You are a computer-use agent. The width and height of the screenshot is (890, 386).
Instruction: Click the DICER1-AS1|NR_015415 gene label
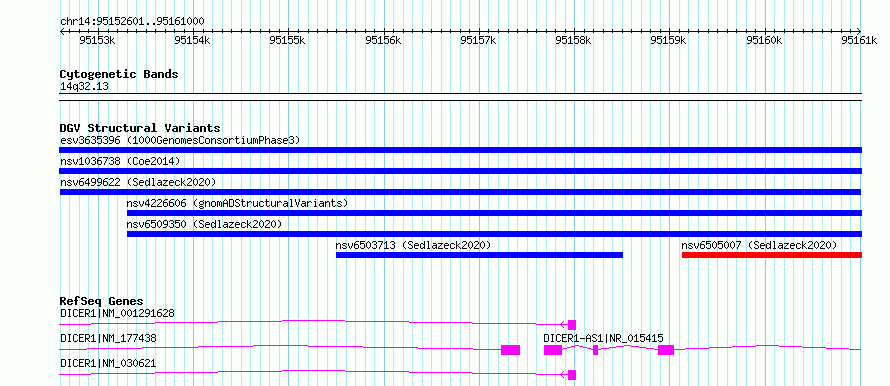tap(603, 338)
